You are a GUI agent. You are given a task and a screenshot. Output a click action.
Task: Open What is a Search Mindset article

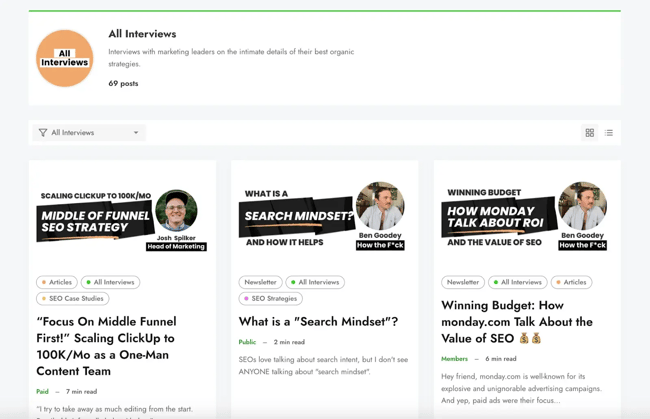click(318, 322)
